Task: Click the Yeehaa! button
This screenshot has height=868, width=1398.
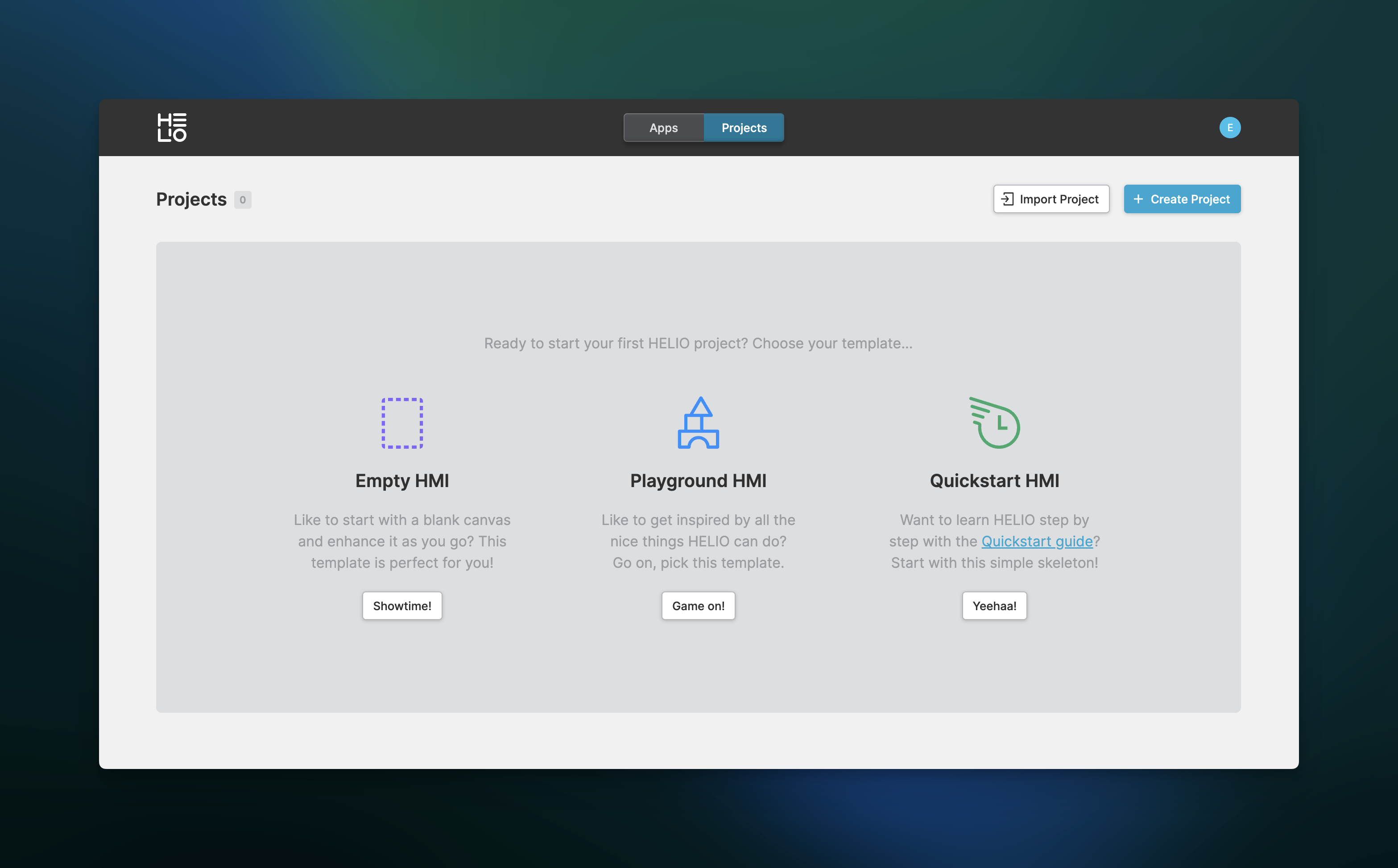Action: coord(994,606)
